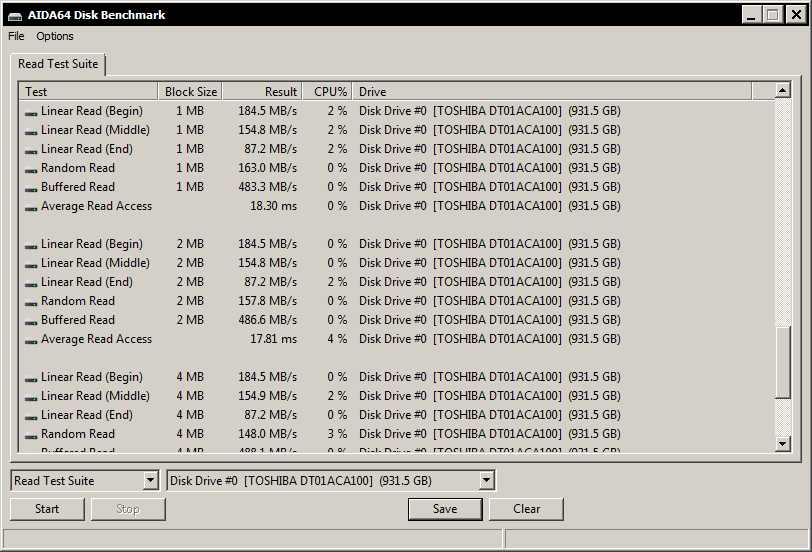
Task: Click disk icon beside Buffered Read 1 MB
Action: pyautogui.click(x=31, y=188)
